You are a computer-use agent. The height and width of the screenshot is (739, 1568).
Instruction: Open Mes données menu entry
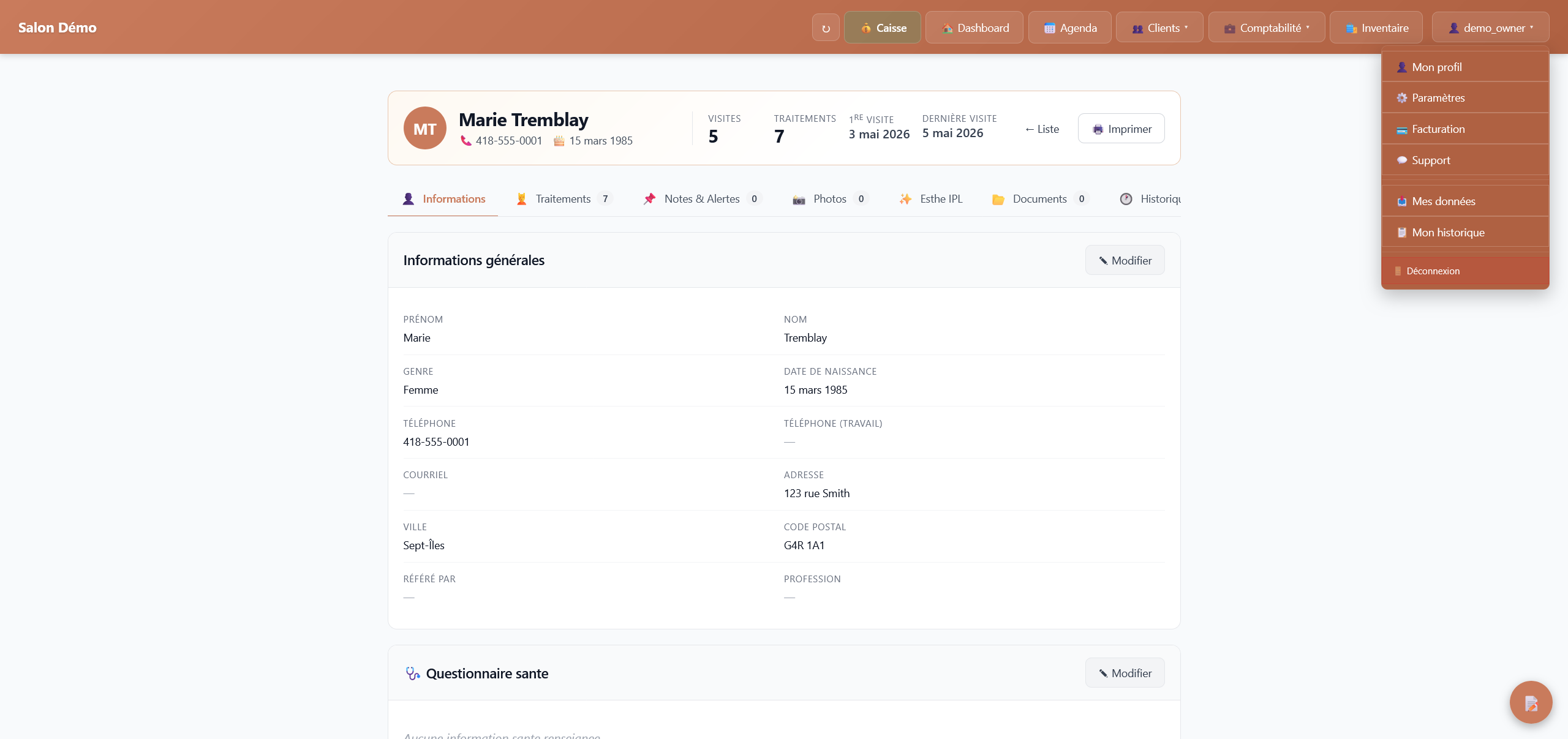(x=1465, y=201)
